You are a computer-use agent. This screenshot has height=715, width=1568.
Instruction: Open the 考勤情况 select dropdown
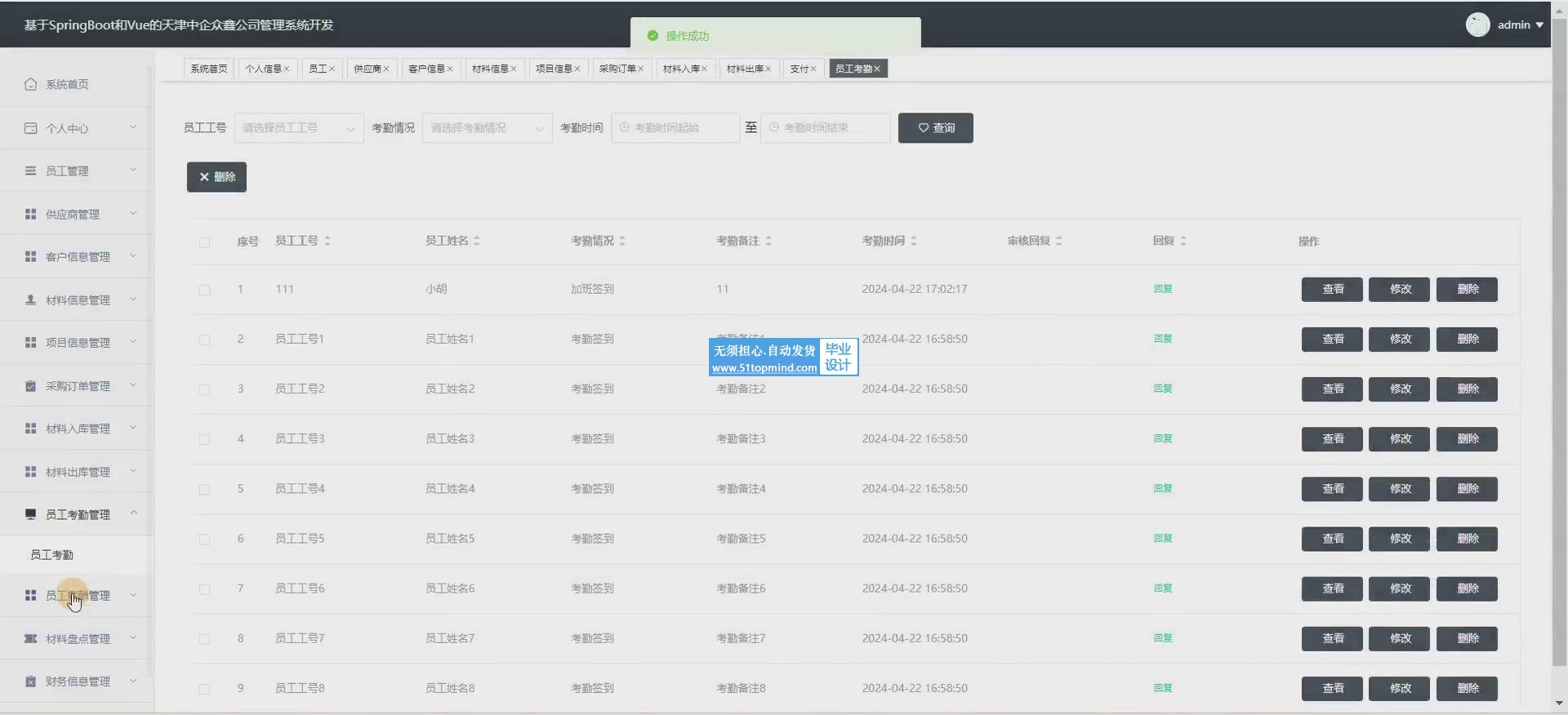(x=488, y=128)
